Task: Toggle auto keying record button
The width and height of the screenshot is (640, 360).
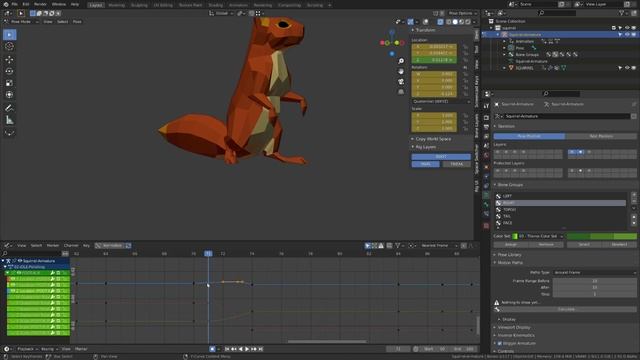Action: coord(212,349)
